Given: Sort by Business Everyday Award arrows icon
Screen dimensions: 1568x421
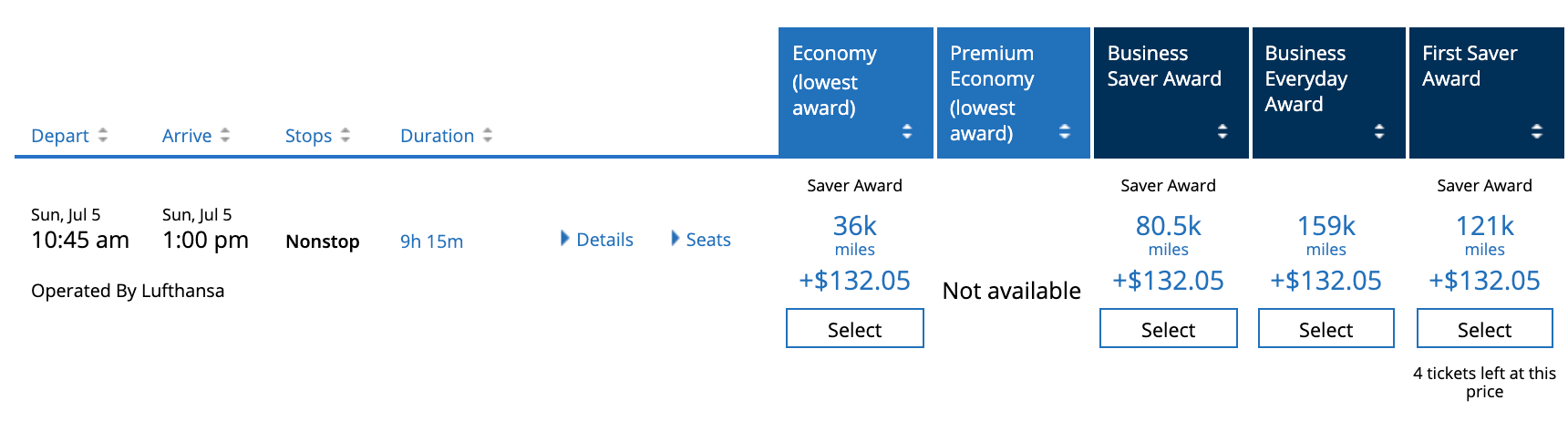Looking at the screenshot, I should click(x=1379, y=131).
